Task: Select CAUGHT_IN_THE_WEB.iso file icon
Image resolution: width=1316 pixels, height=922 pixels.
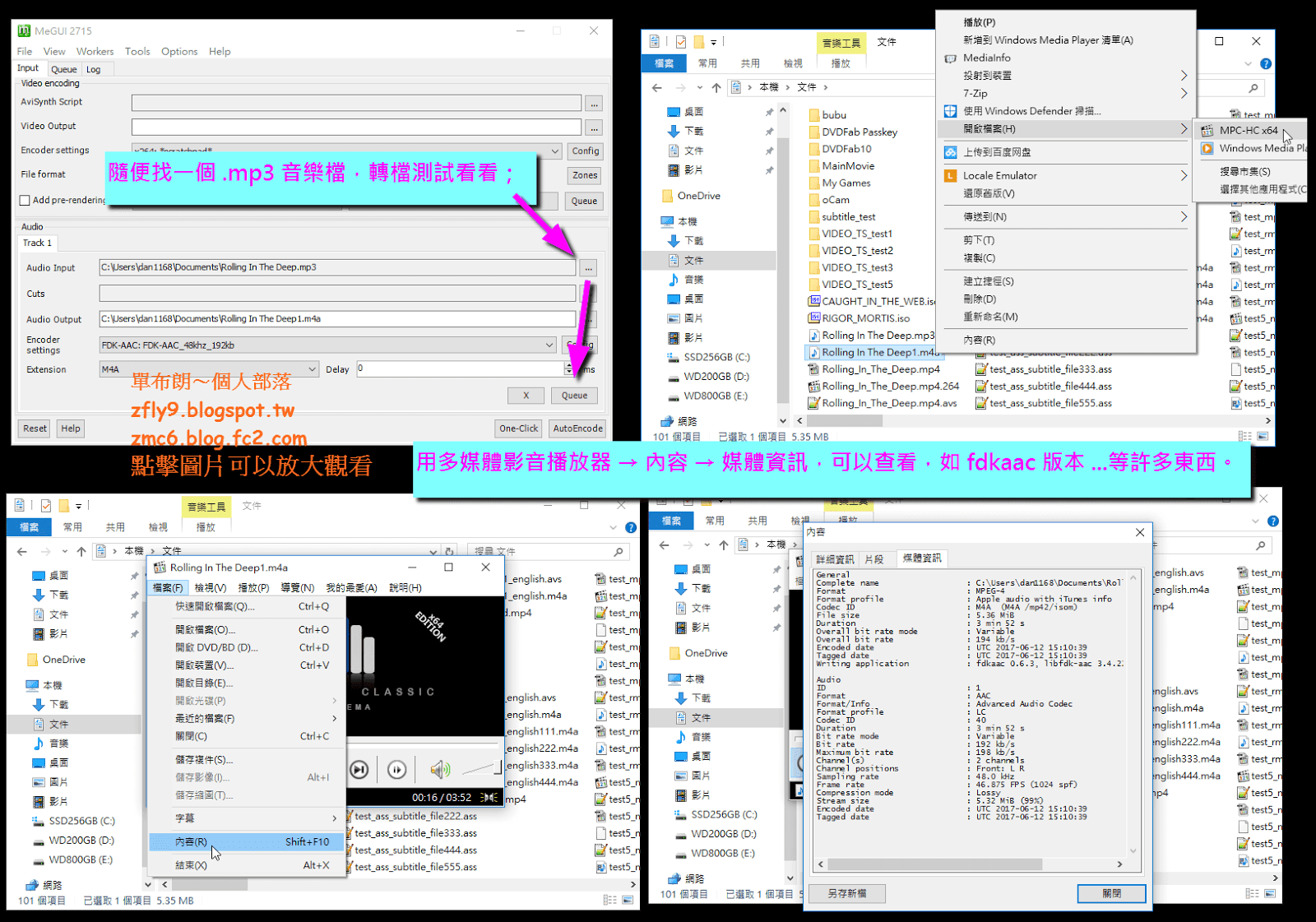Action: (814, 301)
